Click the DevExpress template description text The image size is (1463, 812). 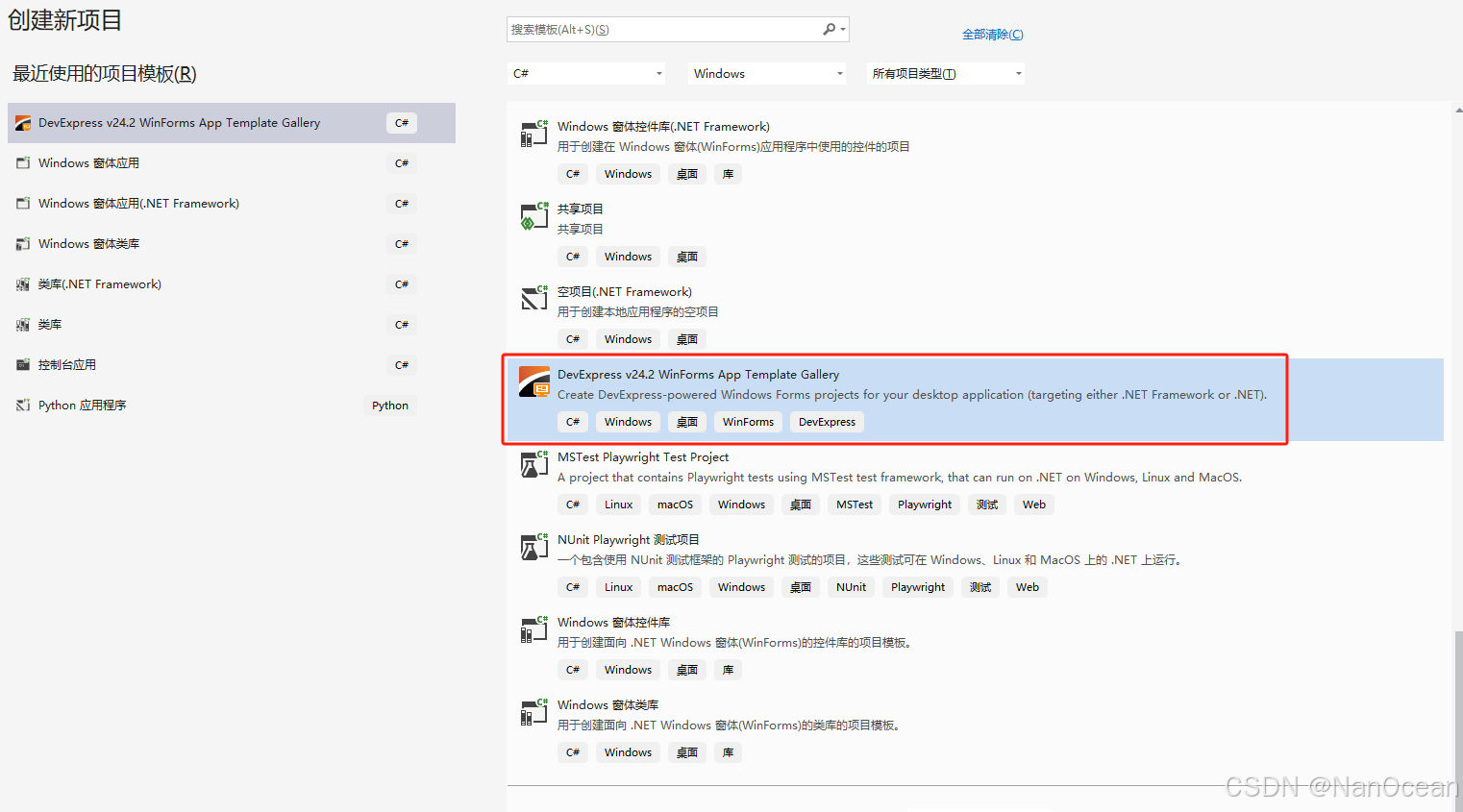(x=912, y=395)
